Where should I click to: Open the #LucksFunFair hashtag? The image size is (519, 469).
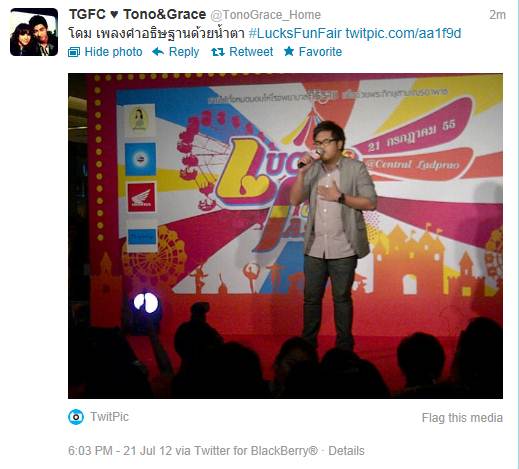click(x=295, y=33)
